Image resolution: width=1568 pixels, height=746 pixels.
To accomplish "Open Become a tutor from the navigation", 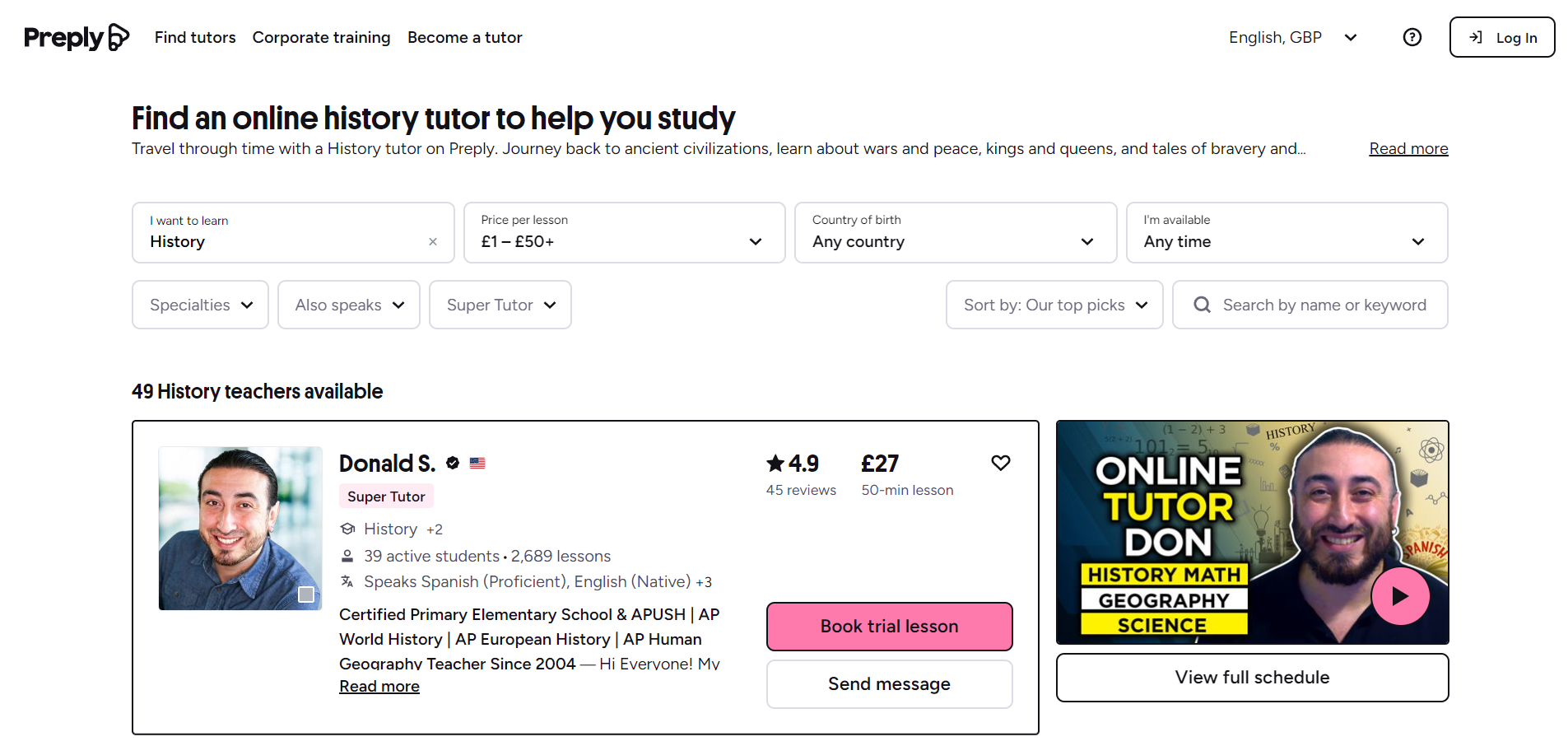I will point(464,37).
